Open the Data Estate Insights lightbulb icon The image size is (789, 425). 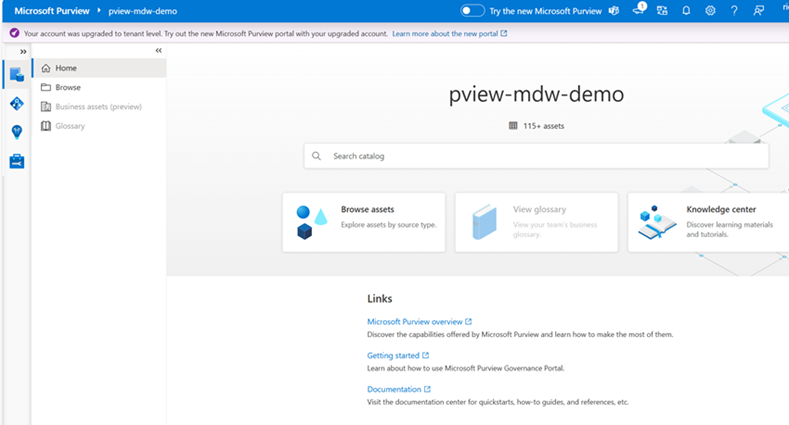click(x=17, y=132)
